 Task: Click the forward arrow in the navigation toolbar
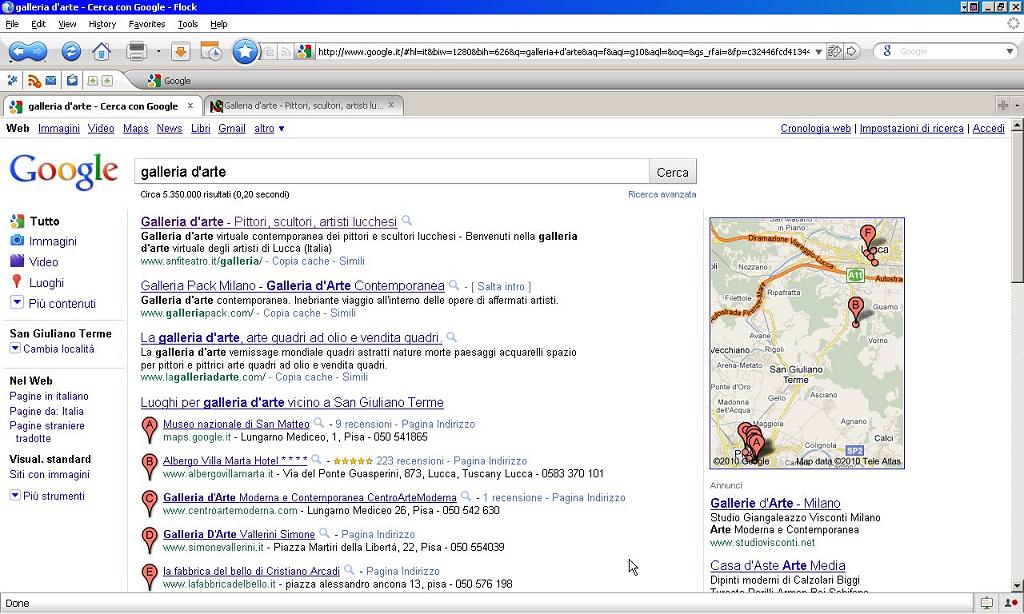pyautogui.click(x=37, y=51)
